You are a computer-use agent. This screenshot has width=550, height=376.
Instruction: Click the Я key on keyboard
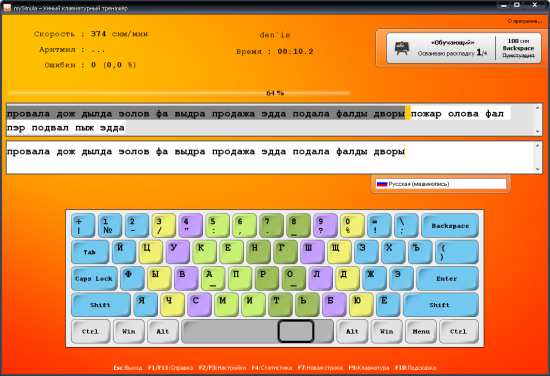coord(146,305)
